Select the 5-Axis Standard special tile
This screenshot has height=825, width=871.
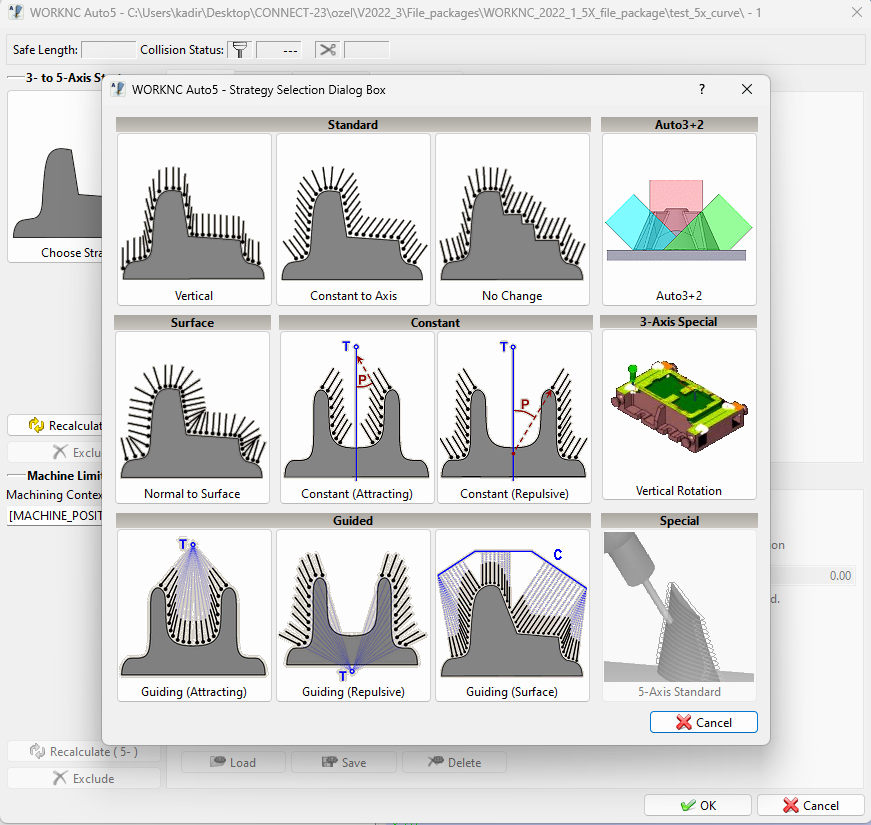(679, 615)
